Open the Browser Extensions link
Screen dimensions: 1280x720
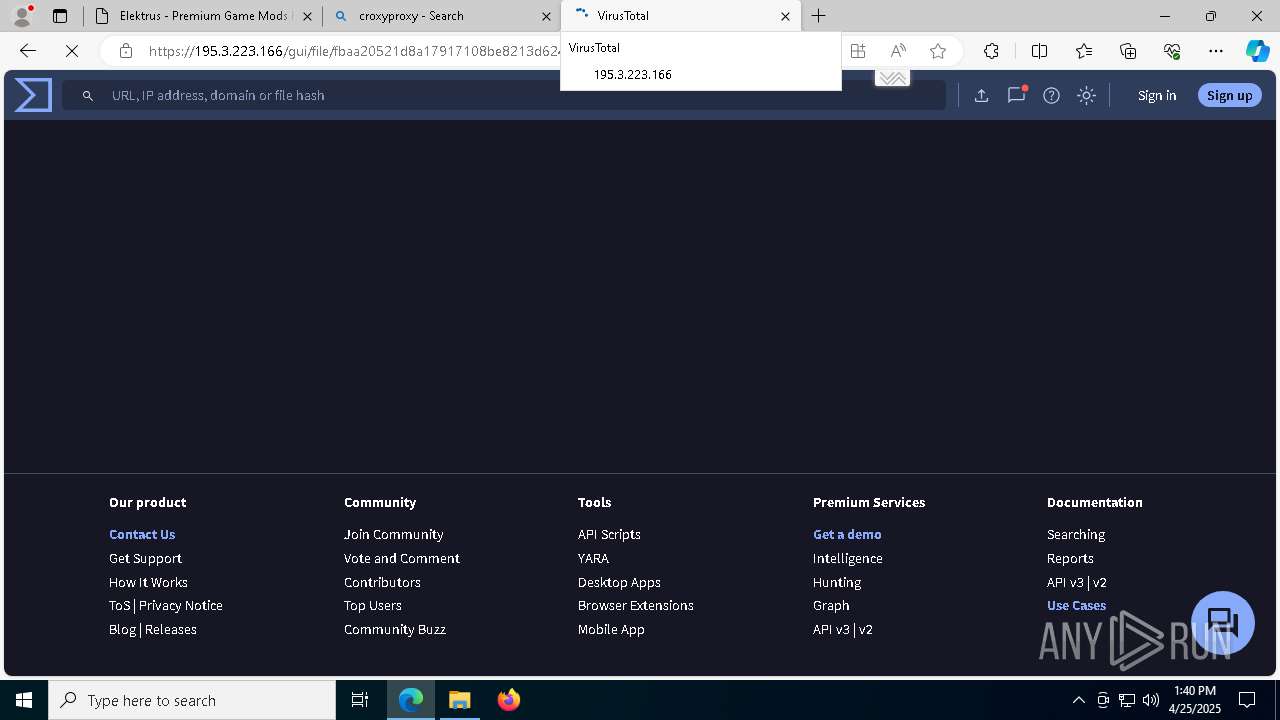tap(636, 605)
